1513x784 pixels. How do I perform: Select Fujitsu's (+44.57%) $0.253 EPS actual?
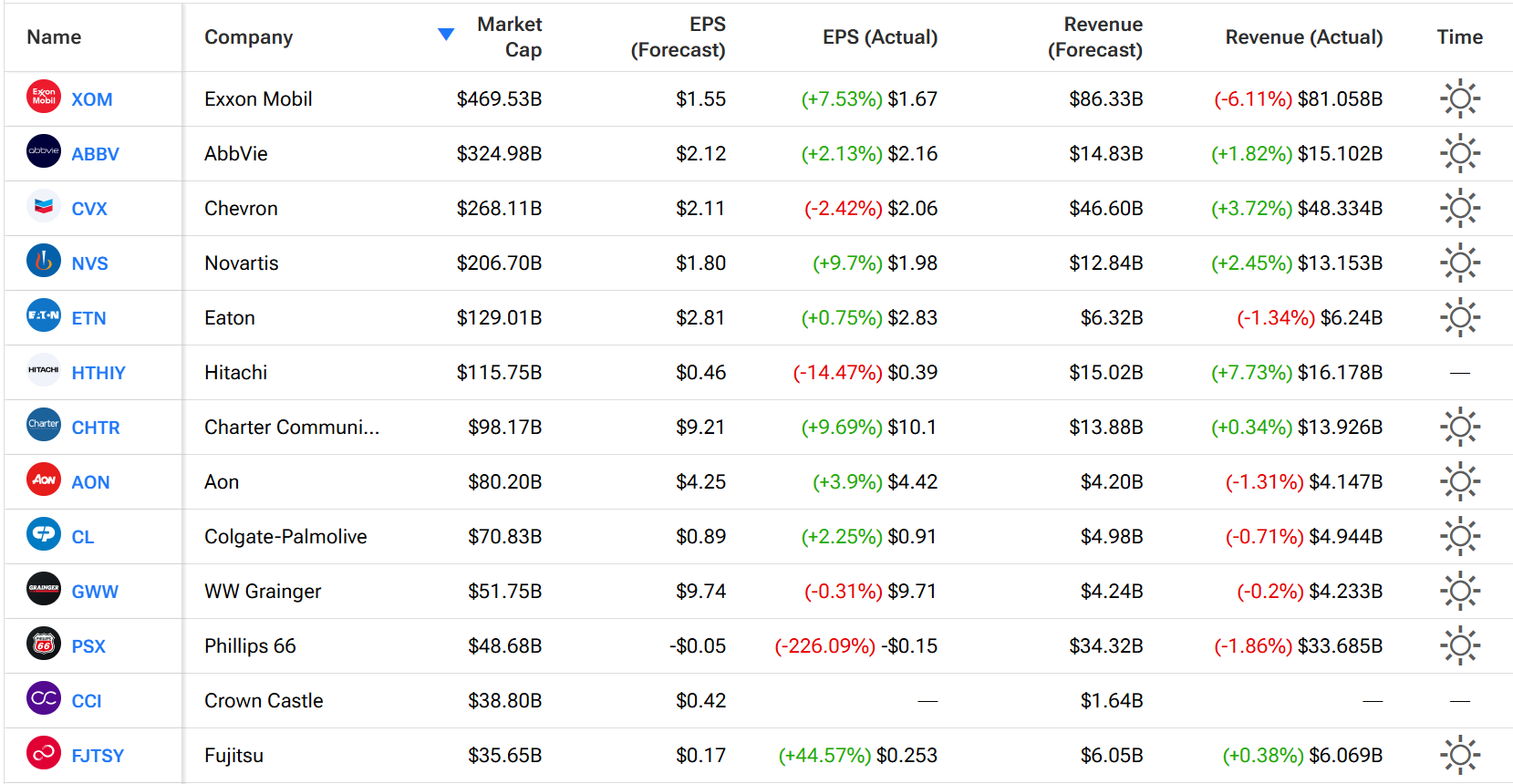coord(858,756)
